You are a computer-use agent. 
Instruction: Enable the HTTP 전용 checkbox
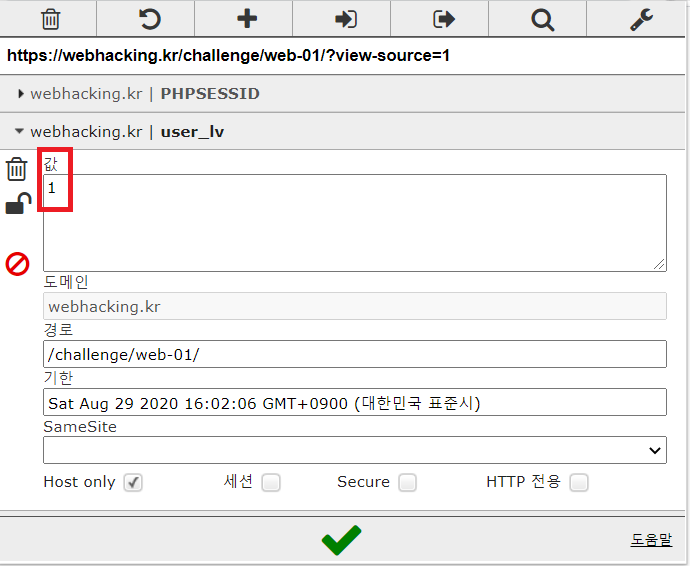point(579,482)
